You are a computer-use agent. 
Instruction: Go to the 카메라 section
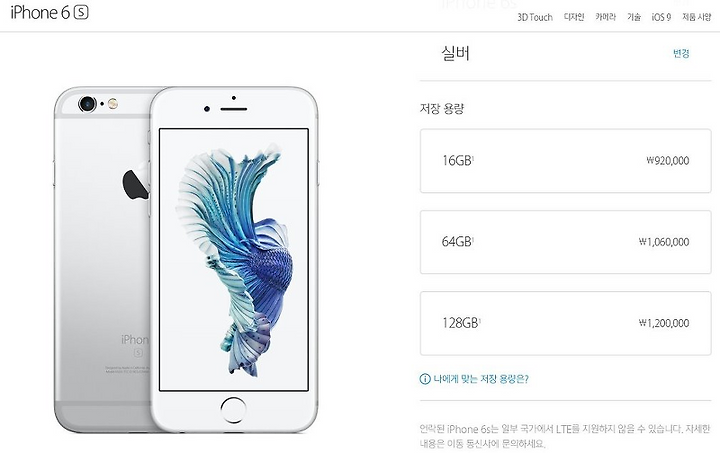click(x=605, y=17)
